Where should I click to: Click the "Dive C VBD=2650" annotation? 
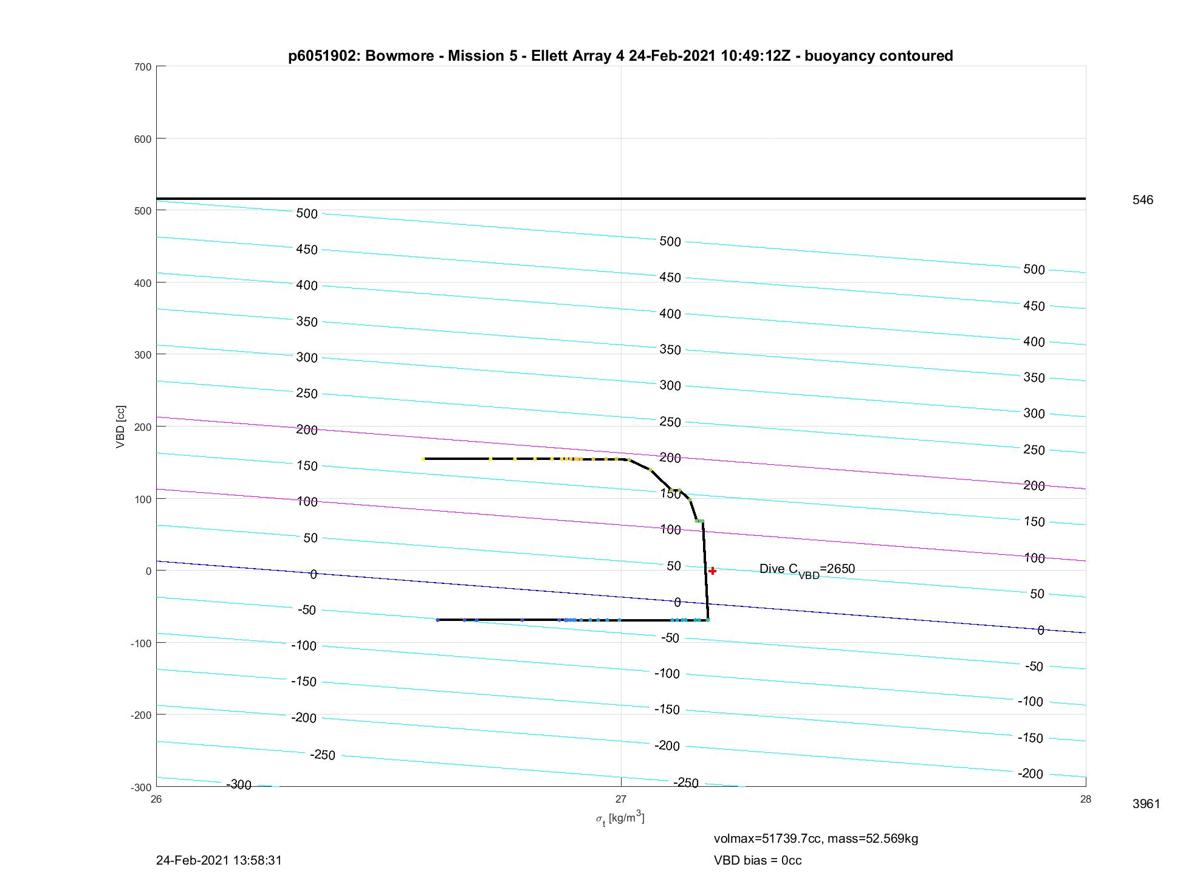pyautogui.click(x=807, y=570)
